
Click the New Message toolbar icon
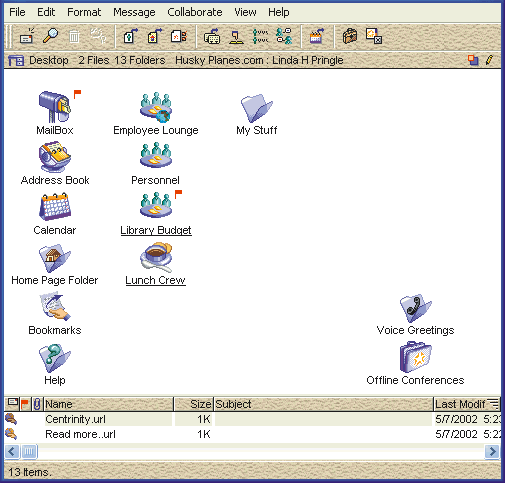point(27,36)
